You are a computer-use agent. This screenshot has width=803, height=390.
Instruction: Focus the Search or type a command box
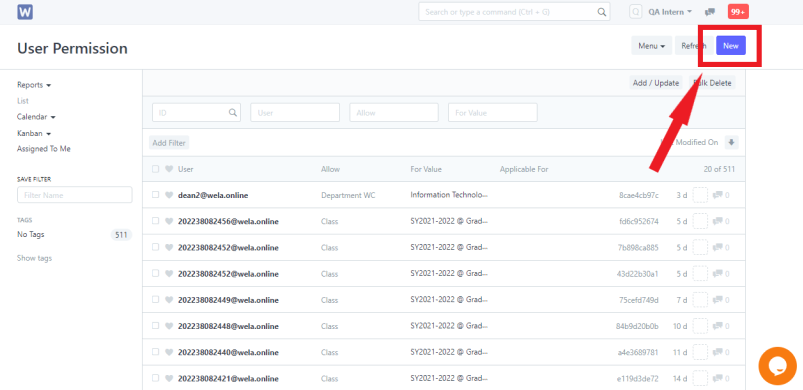pos(514,12)
